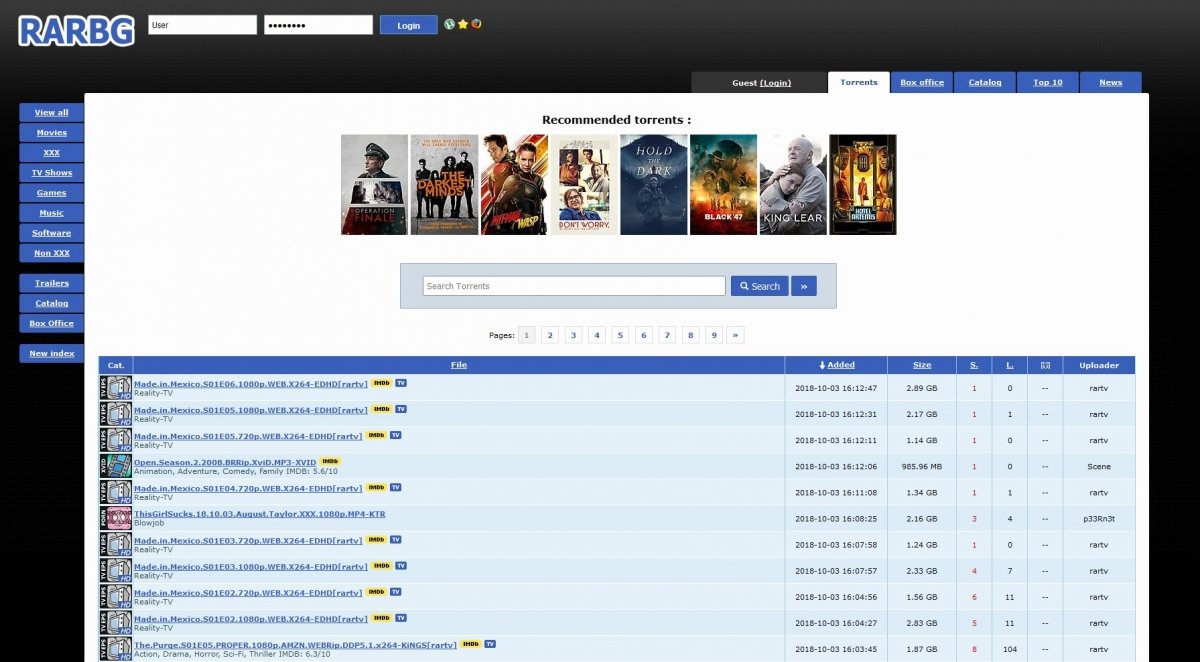Click category icon of Made.in.Mexico.S01E05.720p row
1200x662 pixels.
click(x=115, y=440)
